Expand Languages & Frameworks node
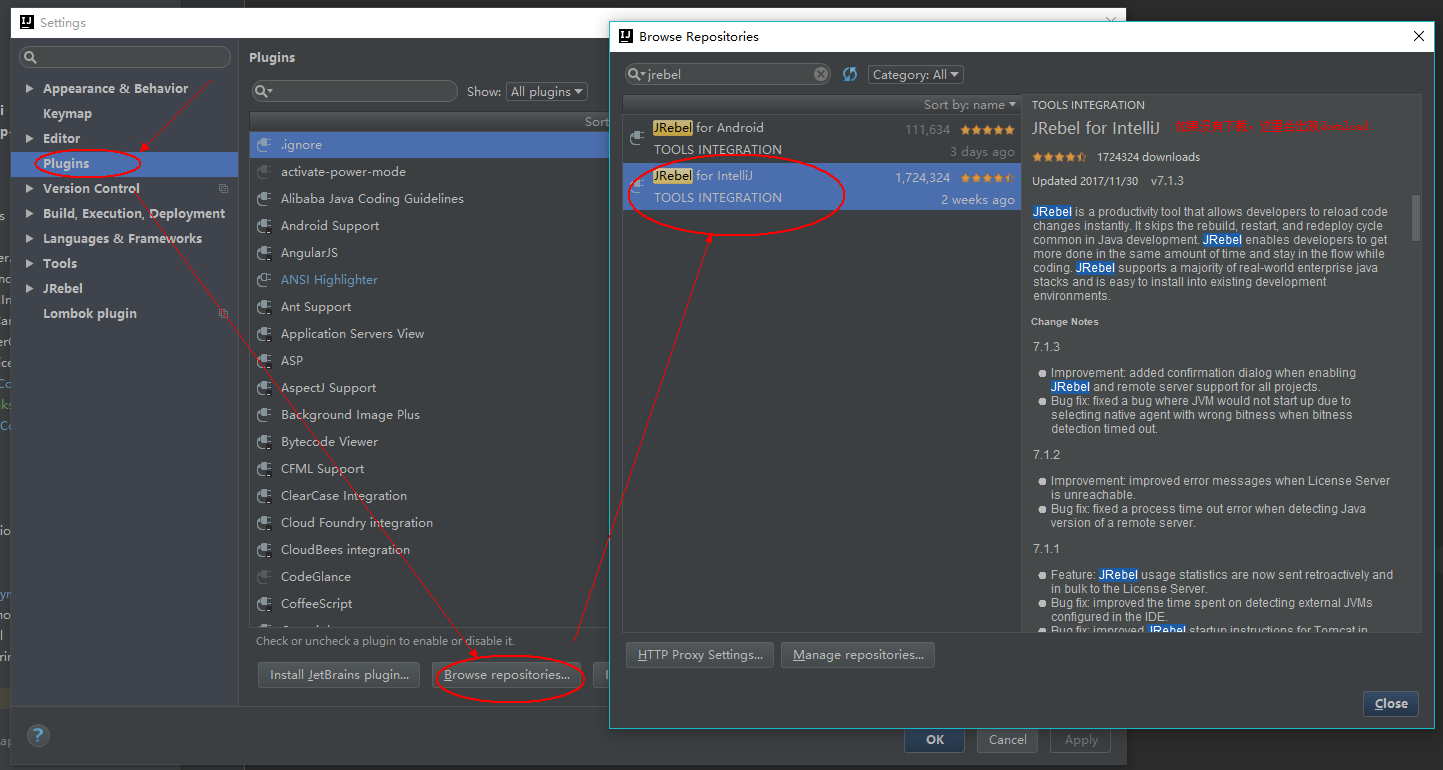Screen dimensions: 1443x770 coord(30,239)
